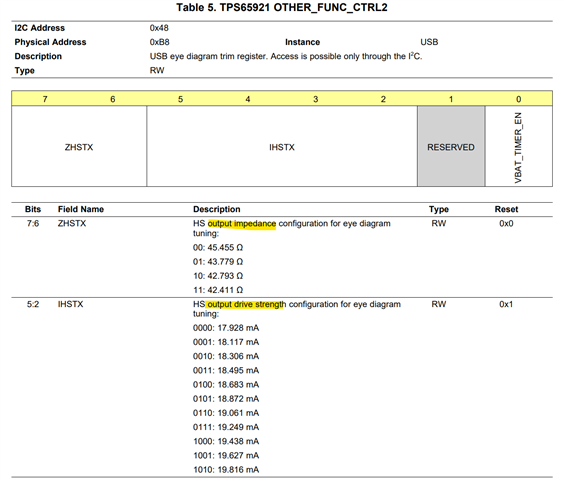Click the "10: 42.793 Ω" entry

[218, 276]
